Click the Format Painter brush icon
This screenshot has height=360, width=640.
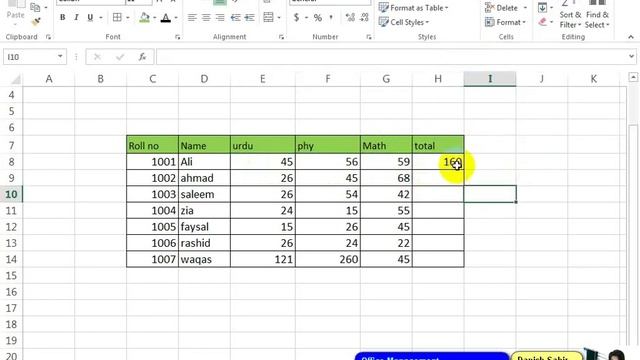[36, 22]
